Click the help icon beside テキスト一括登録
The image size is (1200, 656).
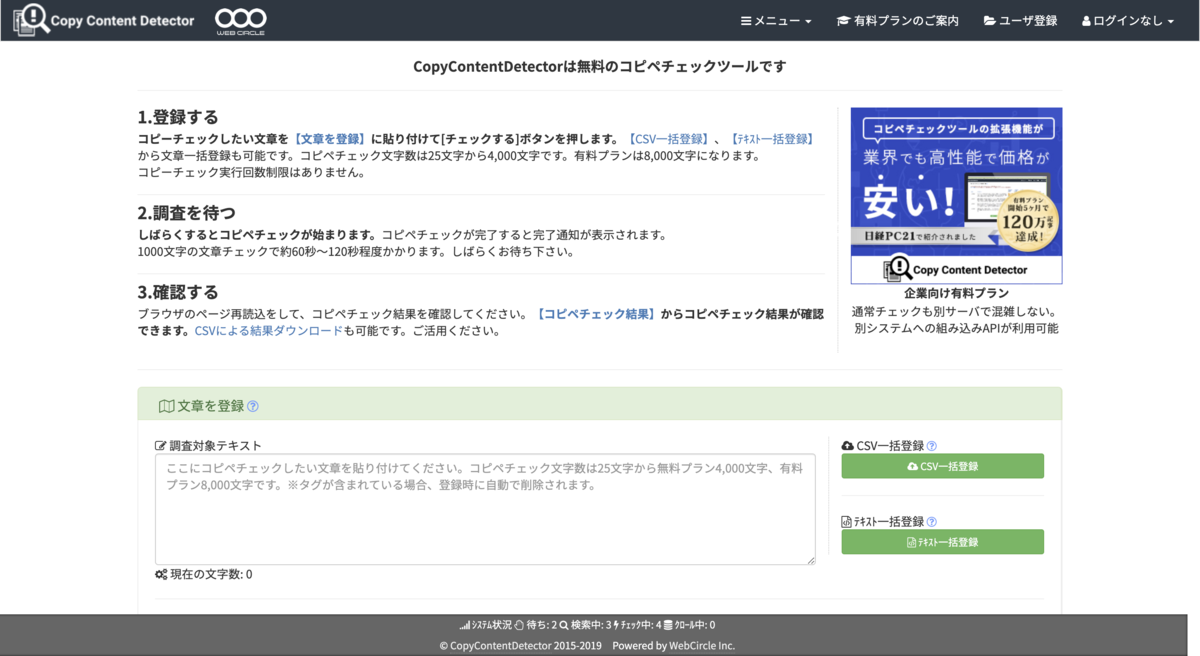click(x=932, y=521)
